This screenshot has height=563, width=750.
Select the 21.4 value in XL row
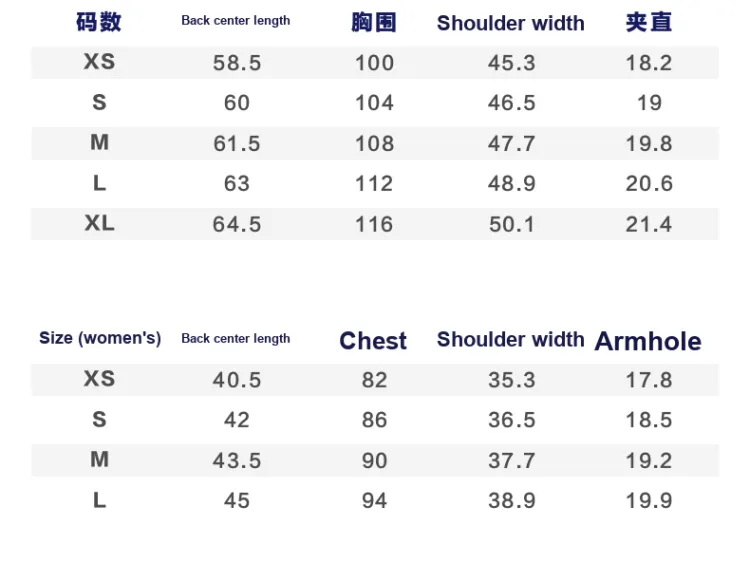pyautogui.click(x=649, y=224)
